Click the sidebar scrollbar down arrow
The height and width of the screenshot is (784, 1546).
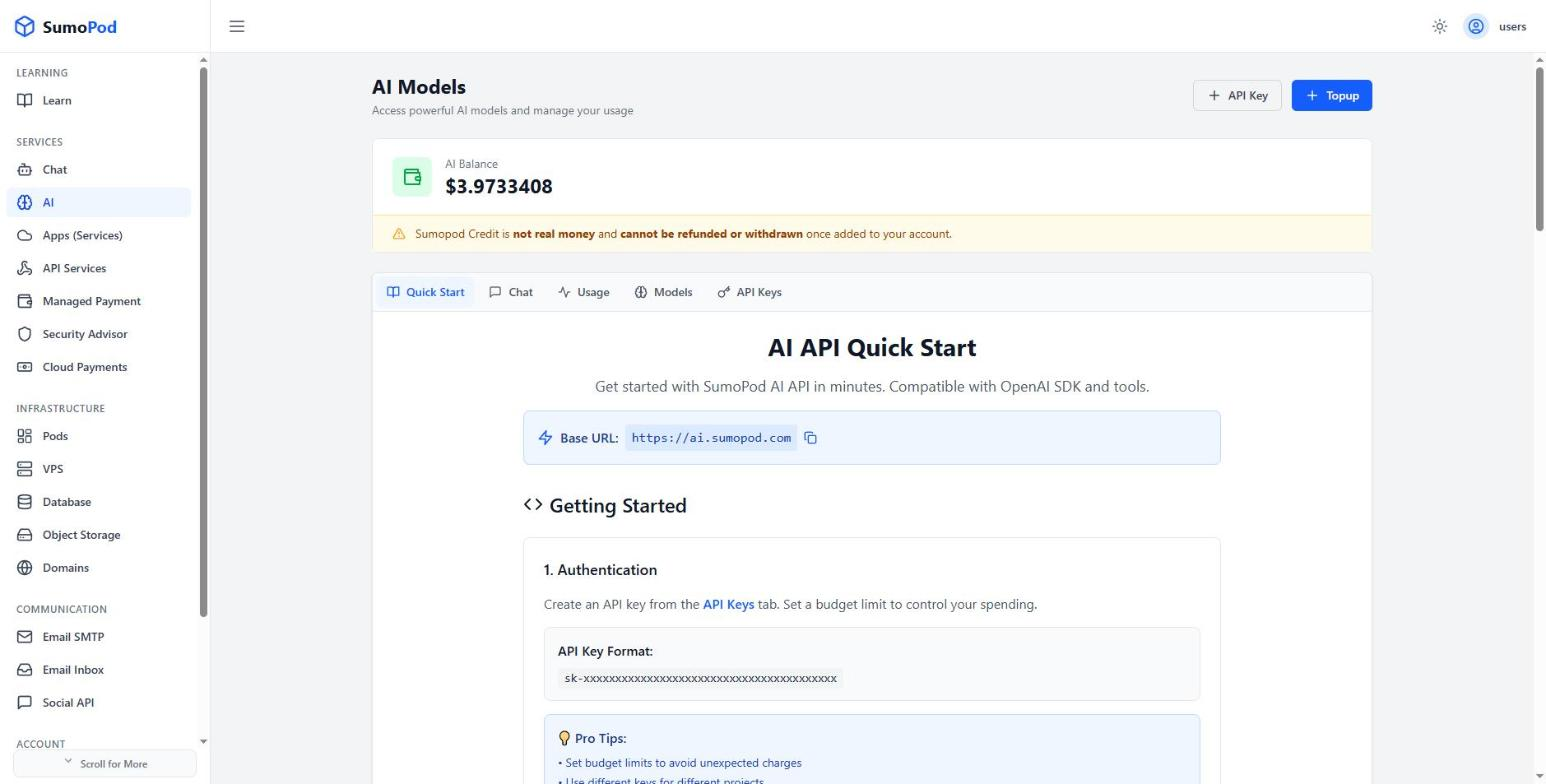(x=204, y=742)
